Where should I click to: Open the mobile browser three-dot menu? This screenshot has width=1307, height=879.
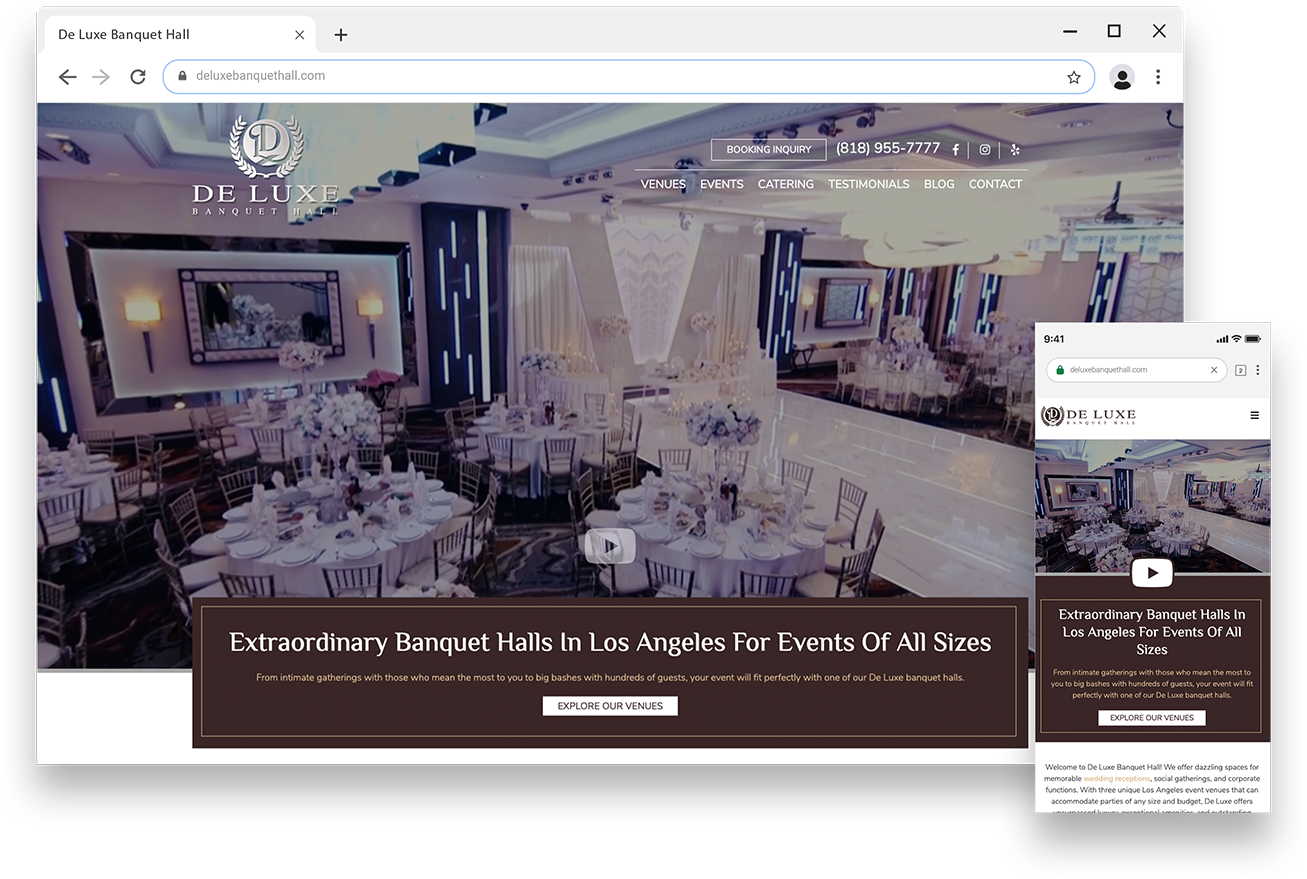(x=1258, y=370)
